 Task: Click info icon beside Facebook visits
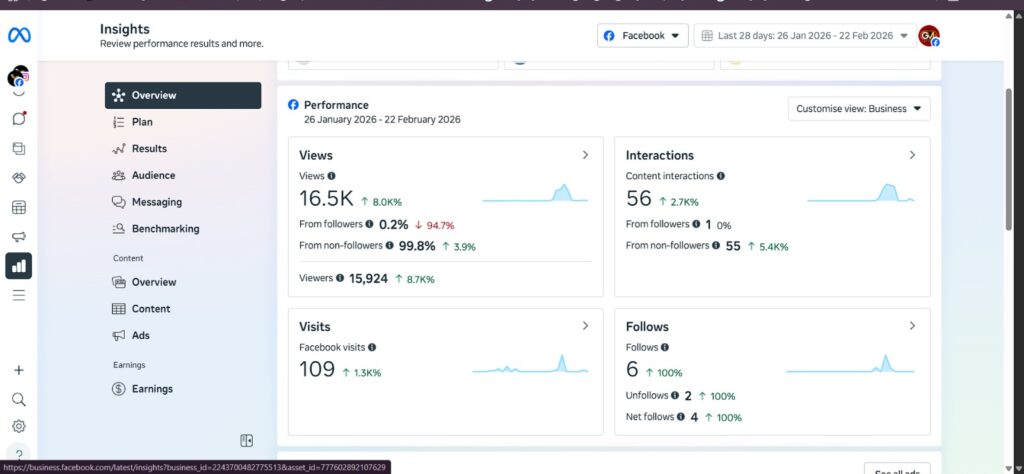coord(372,347)
